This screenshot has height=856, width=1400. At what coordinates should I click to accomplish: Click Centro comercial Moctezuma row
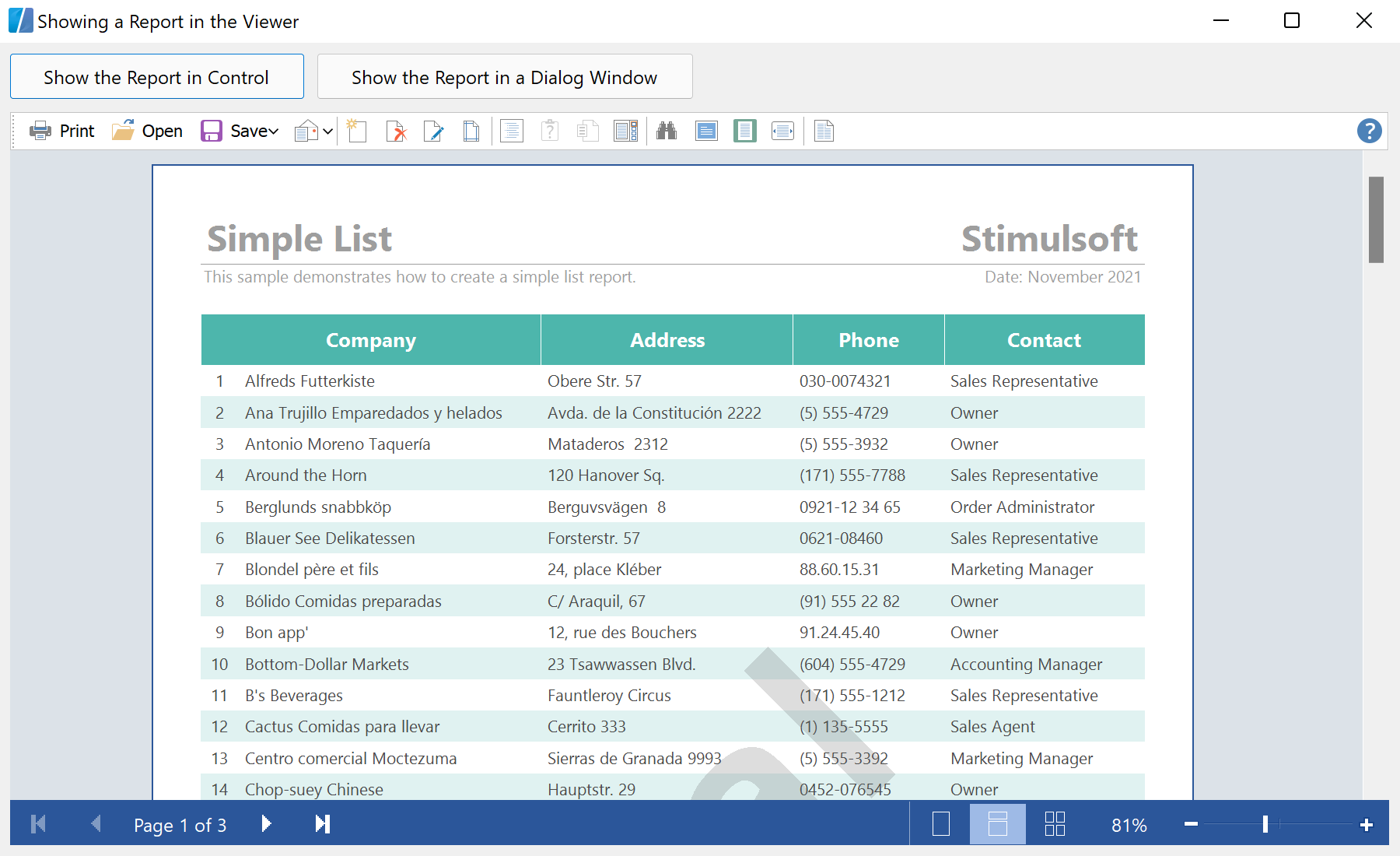click(x=673, y=758)
